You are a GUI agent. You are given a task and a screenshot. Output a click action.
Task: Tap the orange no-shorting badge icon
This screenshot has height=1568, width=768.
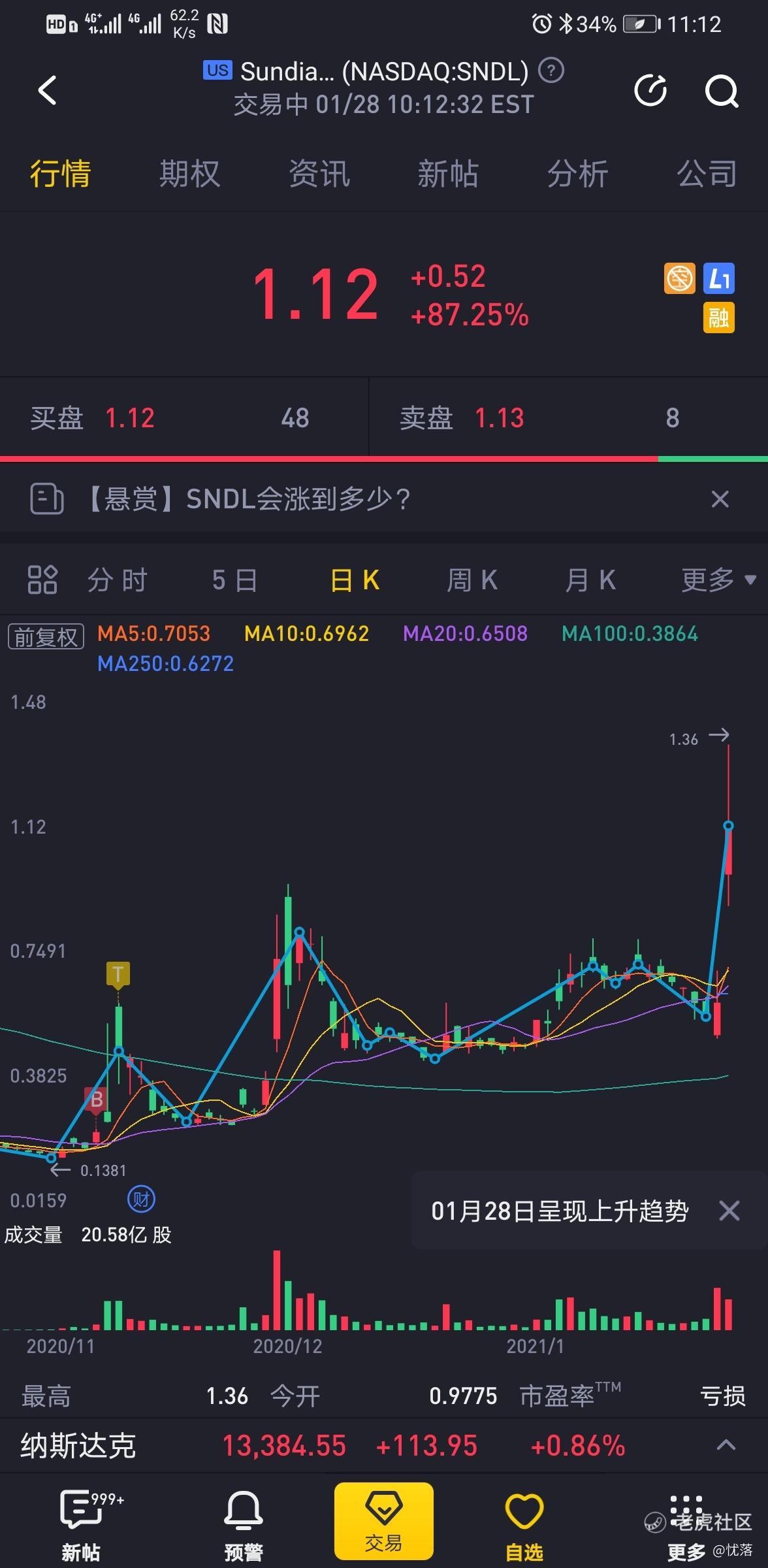click(680, 279)
